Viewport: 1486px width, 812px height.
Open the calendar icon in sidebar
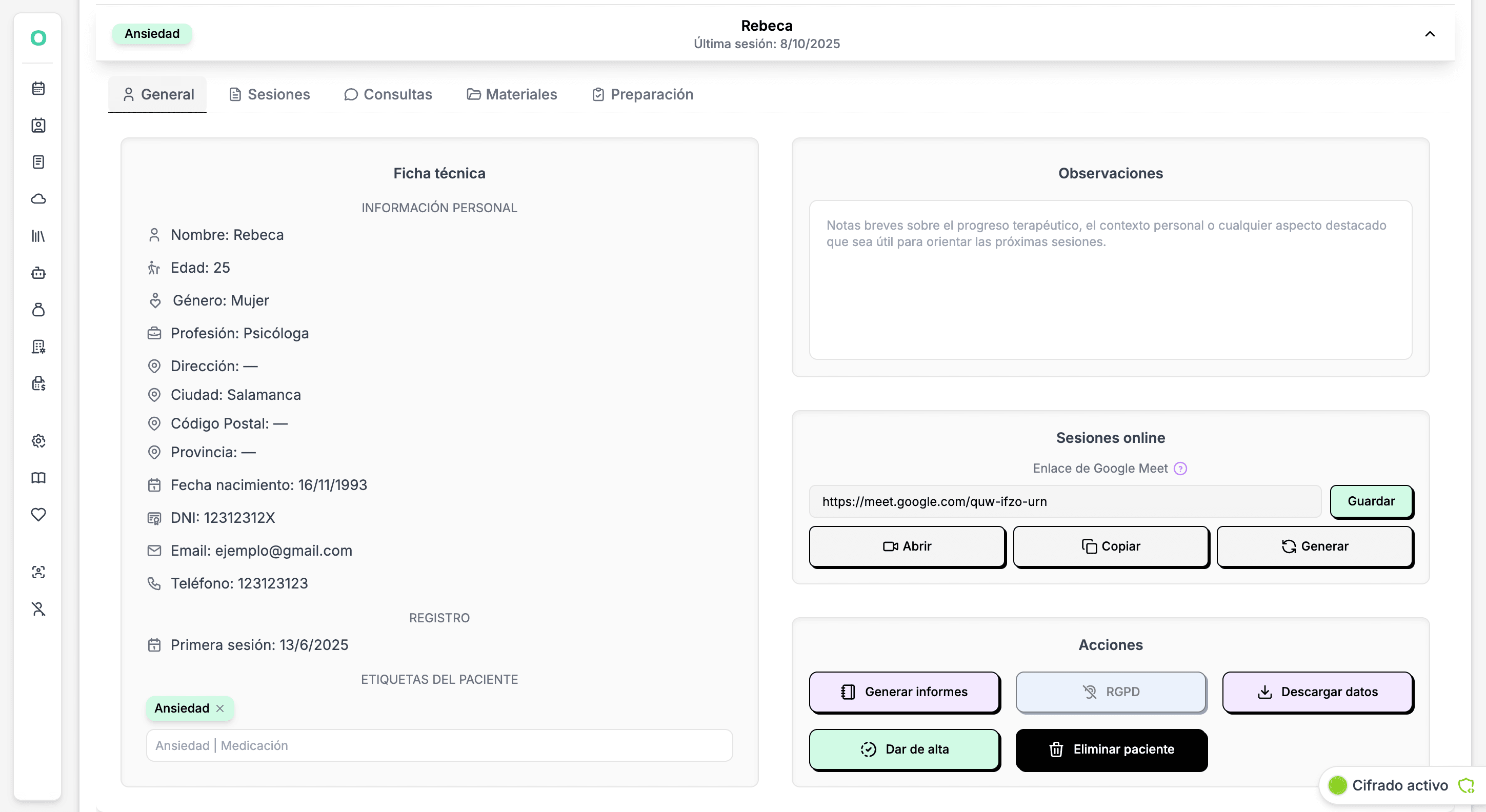(x=38, y=88)
